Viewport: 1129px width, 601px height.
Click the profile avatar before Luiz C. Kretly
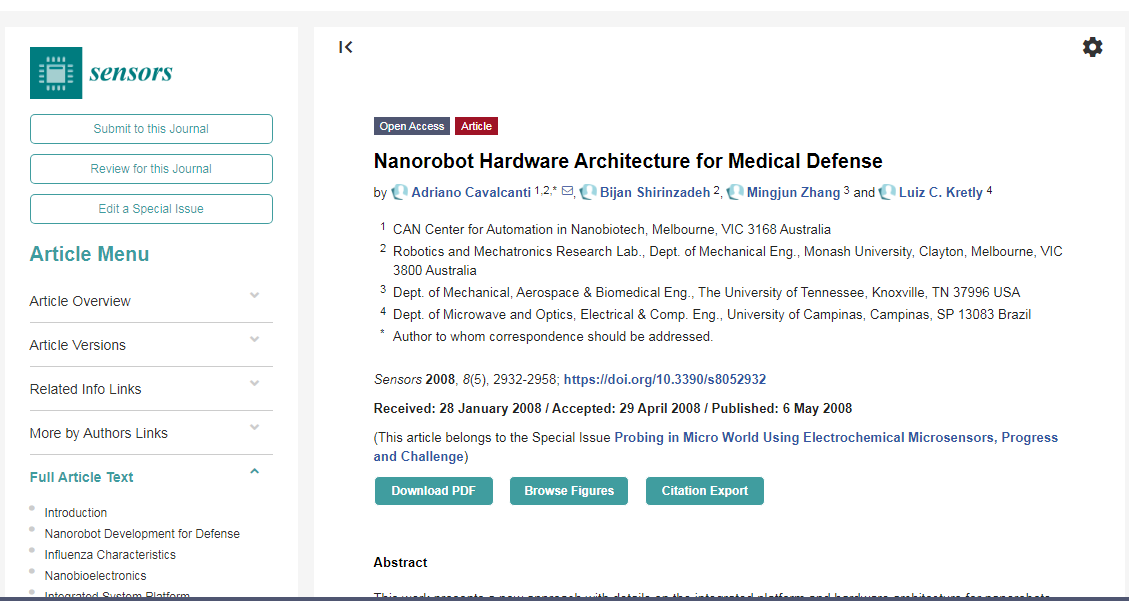click(x=887, y=192)
